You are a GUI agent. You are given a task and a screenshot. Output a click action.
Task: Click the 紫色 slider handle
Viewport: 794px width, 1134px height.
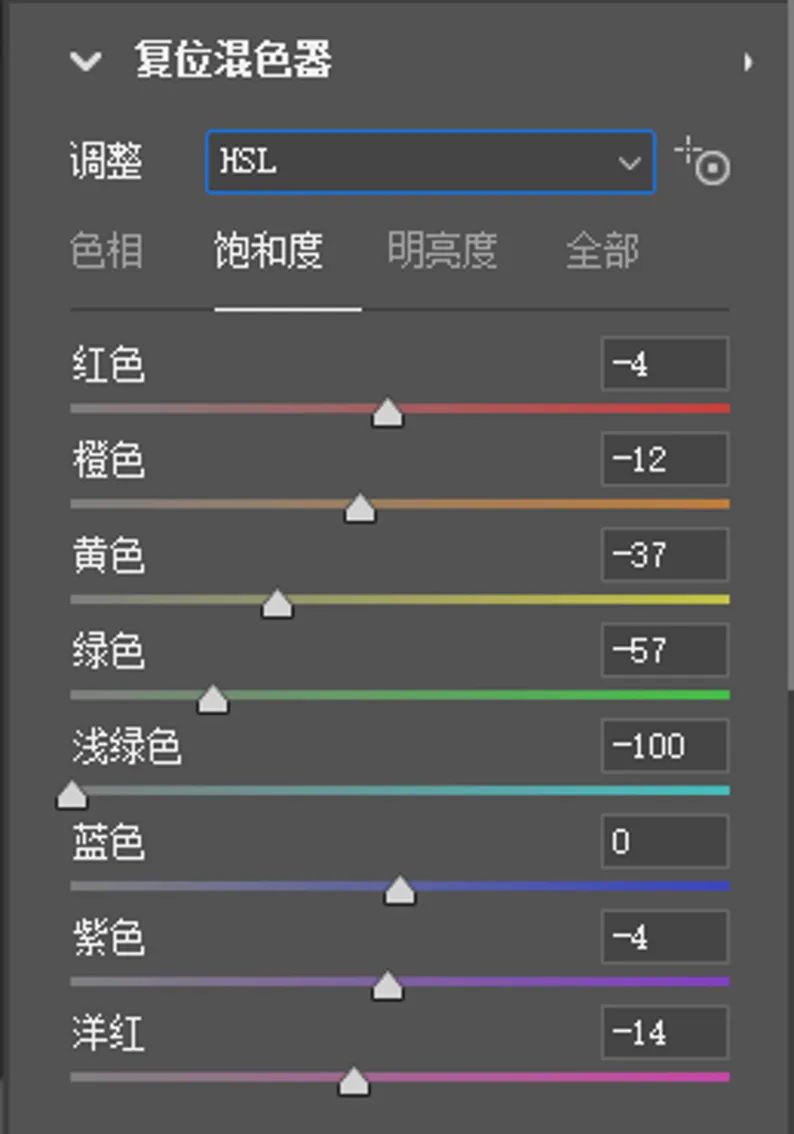pos(387,987)
